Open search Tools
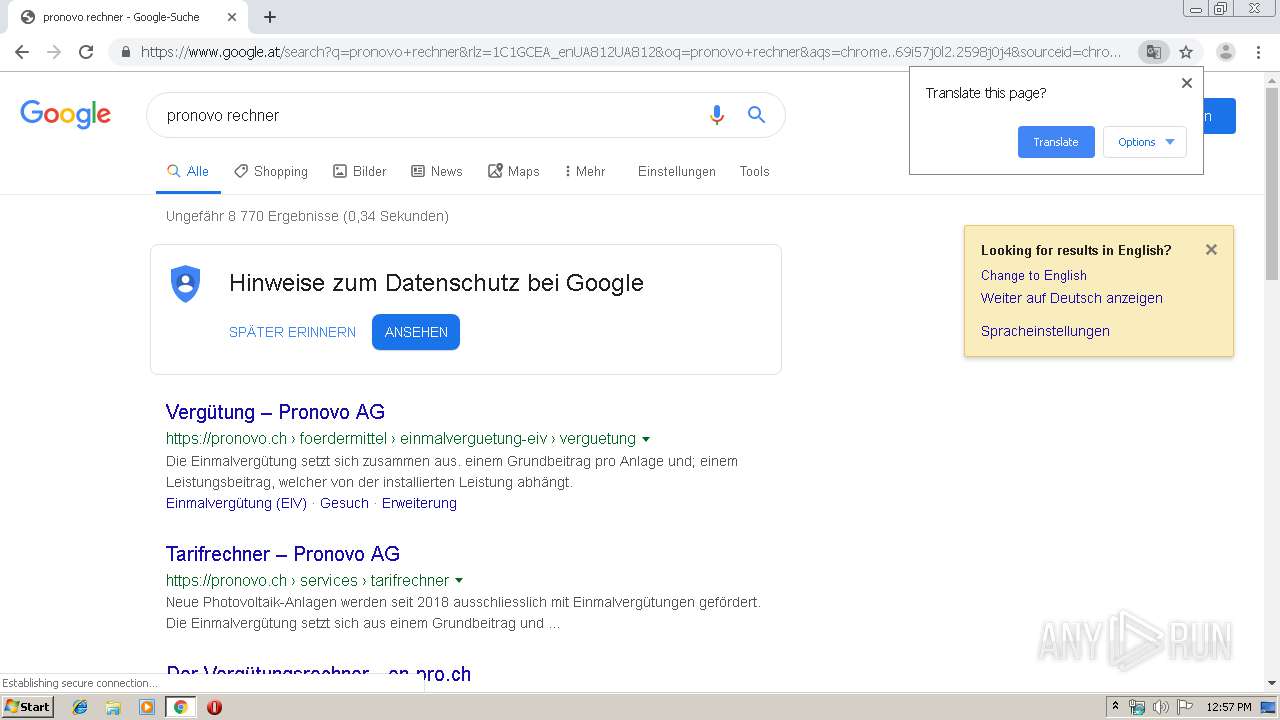This screenshot has height=720, width=1280. (x=755, y=171)
